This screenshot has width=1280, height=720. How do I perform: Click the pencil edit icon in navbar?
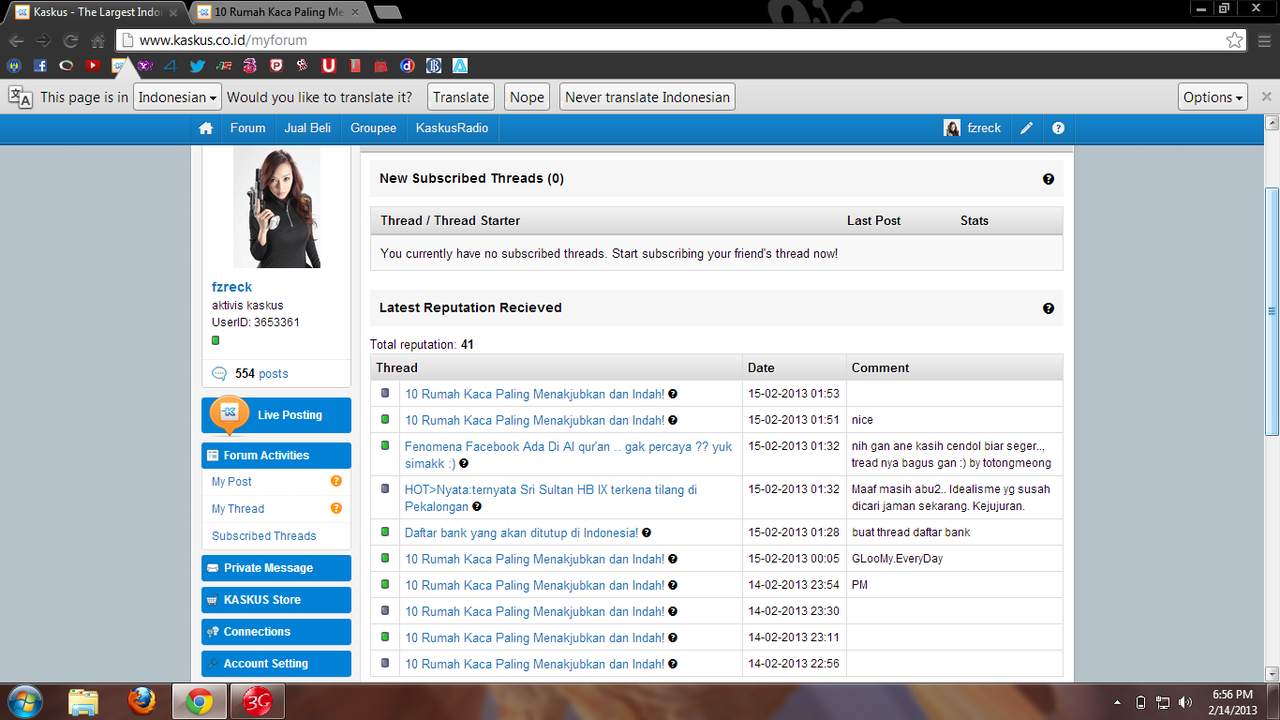[1027, 128]
